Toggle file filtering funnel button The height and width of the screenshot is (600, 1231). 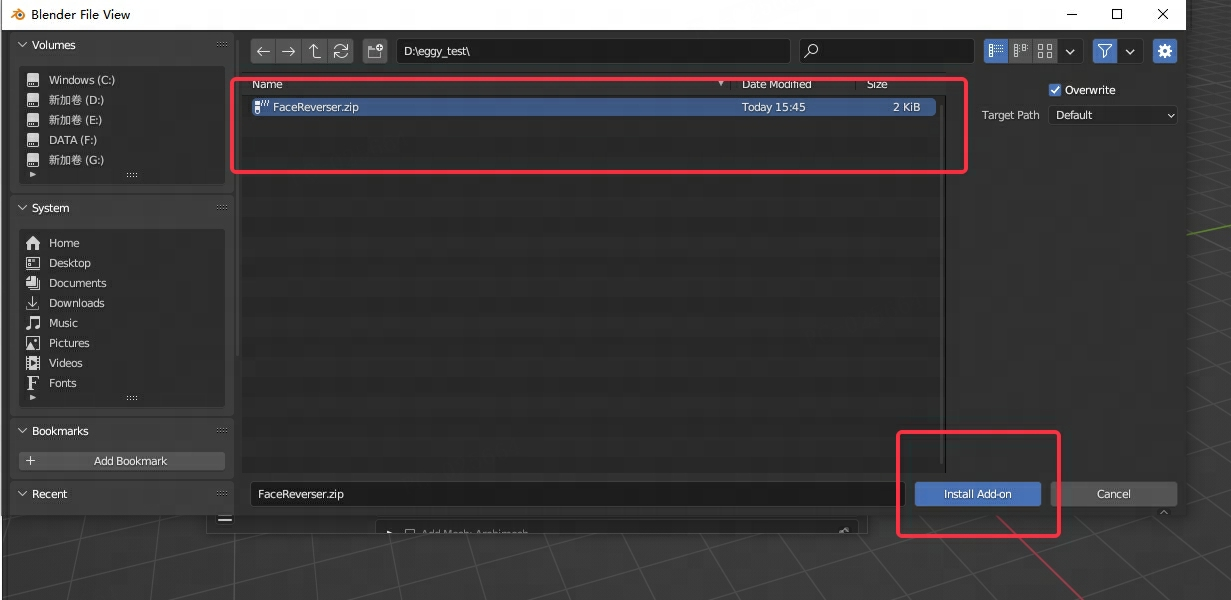(1105, 51)
